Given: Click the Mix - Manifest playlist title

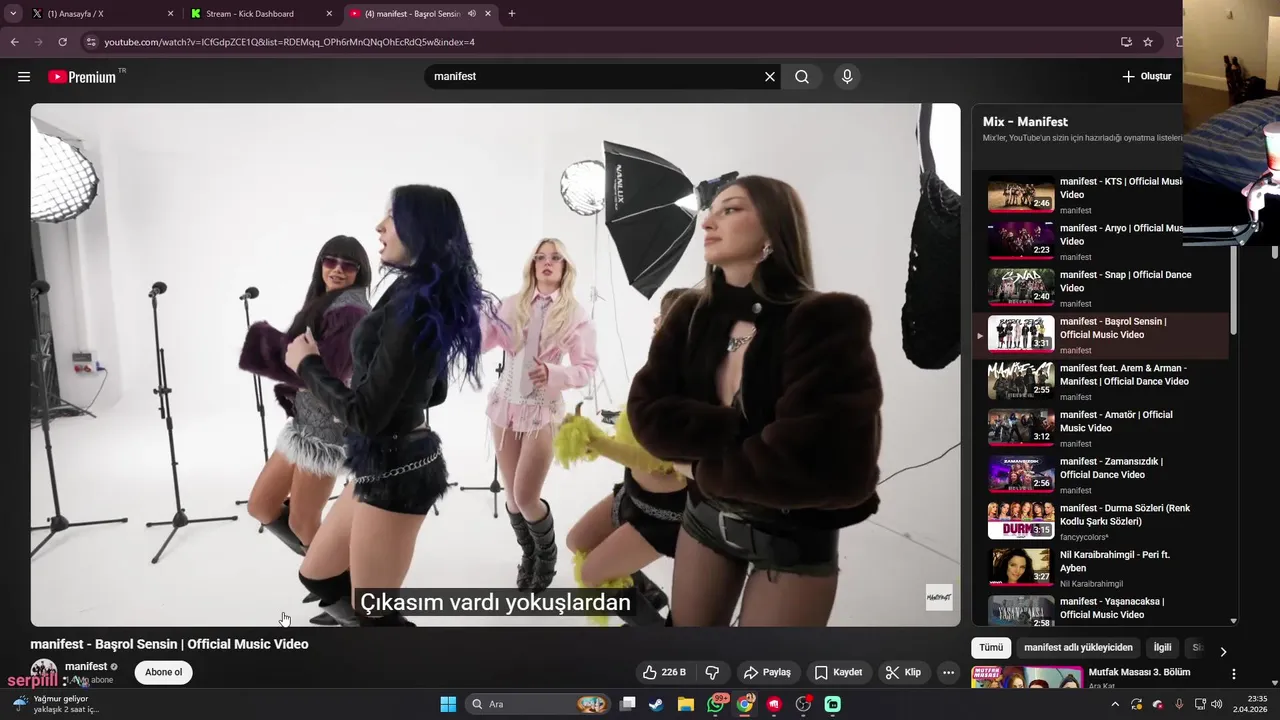Looking at the screenshot, I should 1025,121.
